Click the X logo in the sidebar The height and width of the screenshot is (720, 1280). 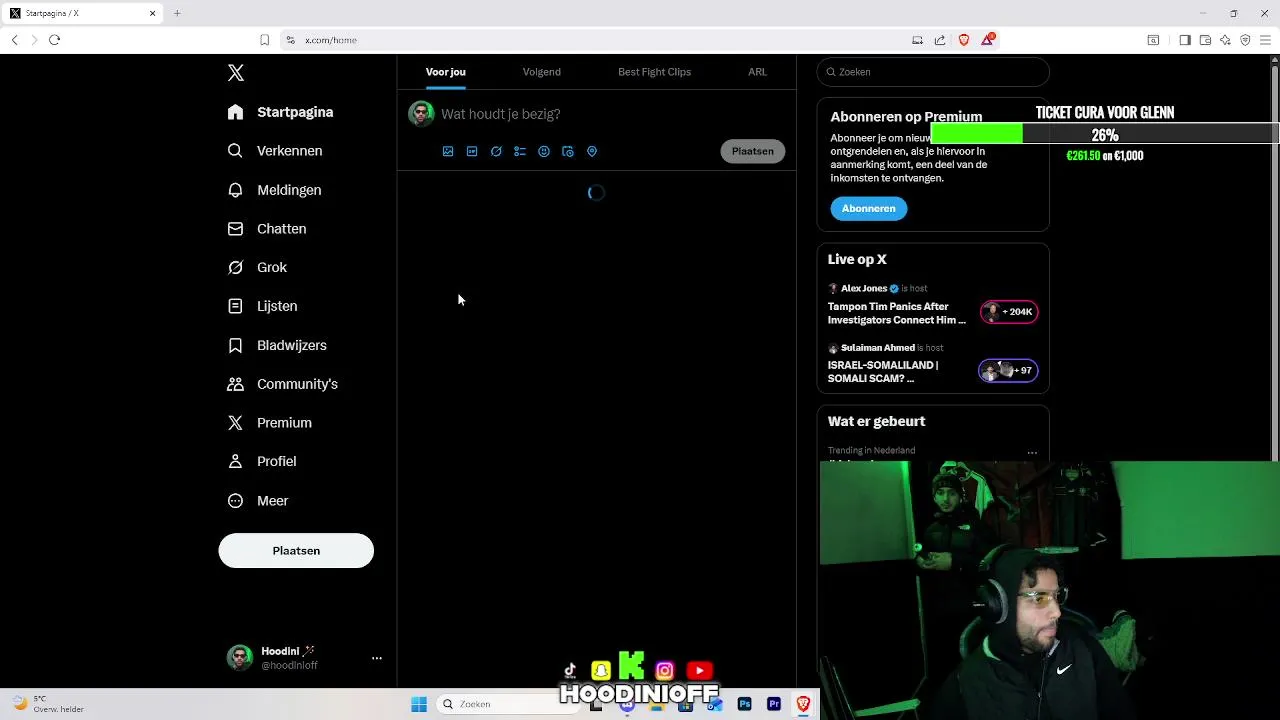235,73
